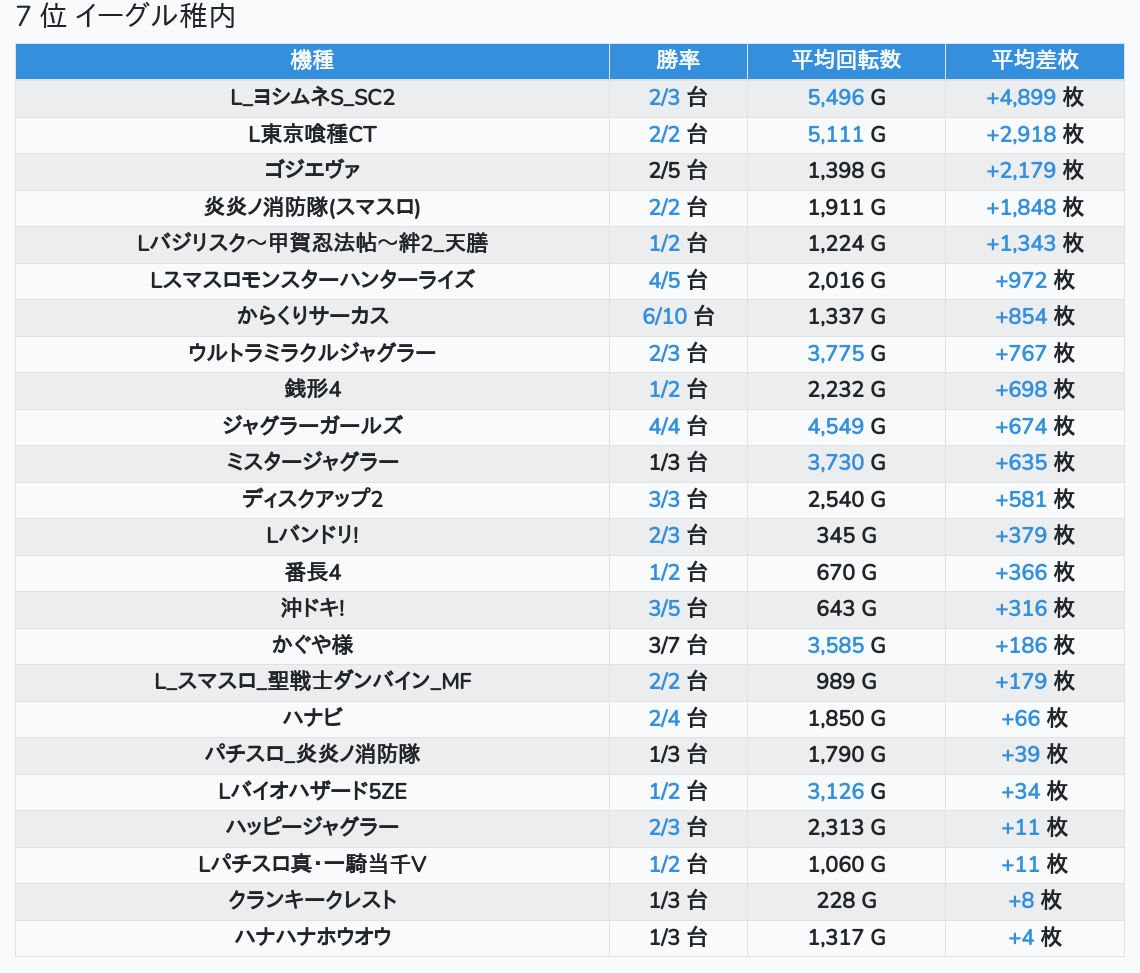The image size is (1140, 973).
Task: Click the "2/5 台" win rate cell
Action: pyautogui.click(x=678, y=171)
